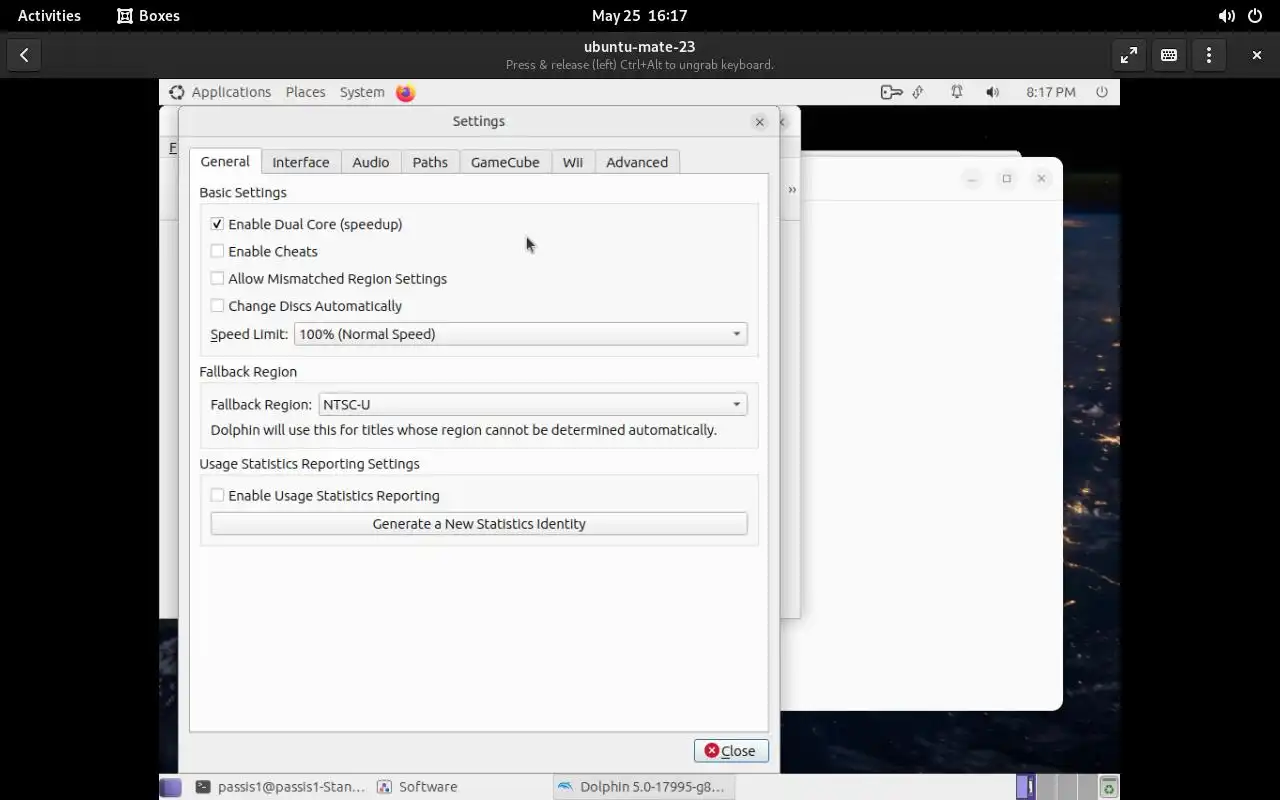Open the MATE power/shutdown indicator
The height and width of the screenshot is (800, 1280).
[x=1102, y=92]
